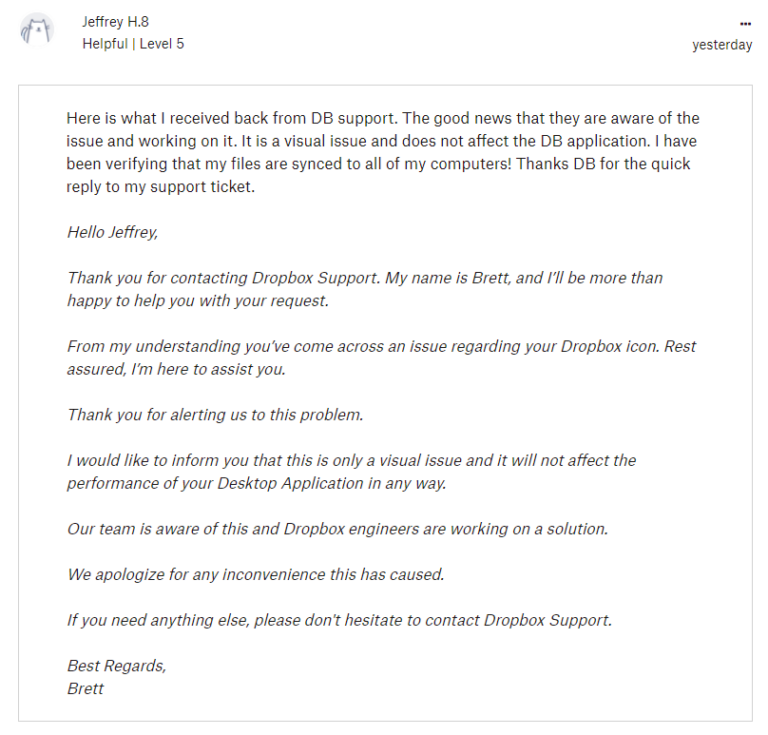
Task: Click the "yesterday" post timestamp
Action: tap(722, 45)
